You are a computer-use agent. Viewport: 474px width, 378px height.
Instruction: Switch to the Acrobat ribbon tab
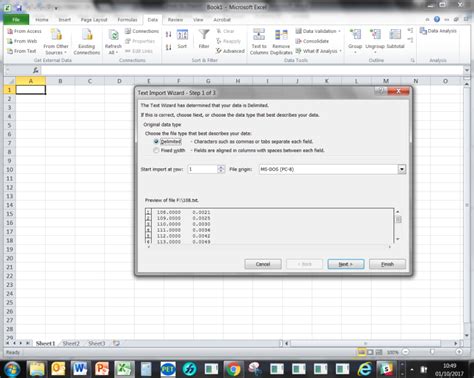[222, 20]
